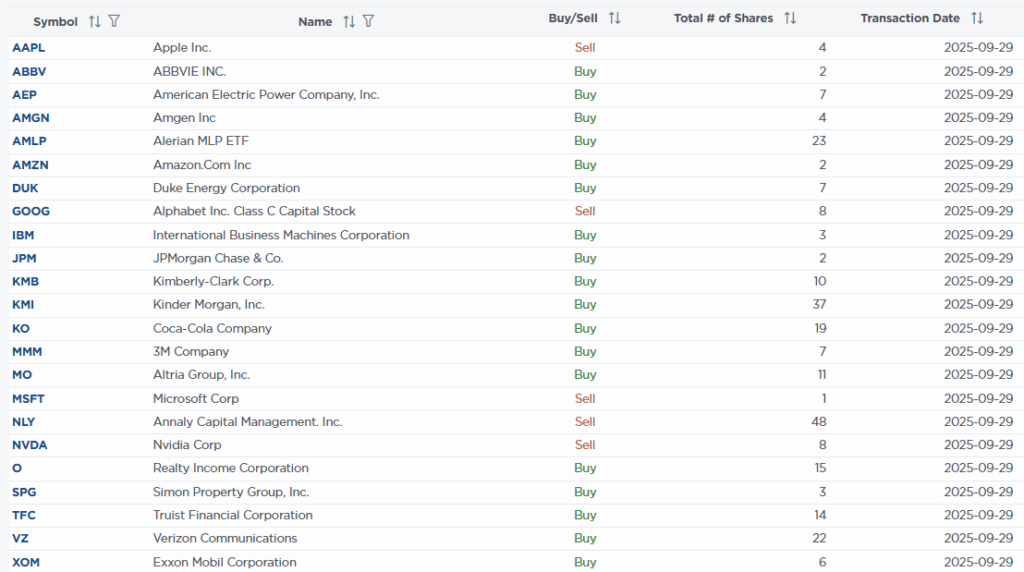Open the AMLP symbol link
Screen dimensions: 1024x572
(29, 141)
